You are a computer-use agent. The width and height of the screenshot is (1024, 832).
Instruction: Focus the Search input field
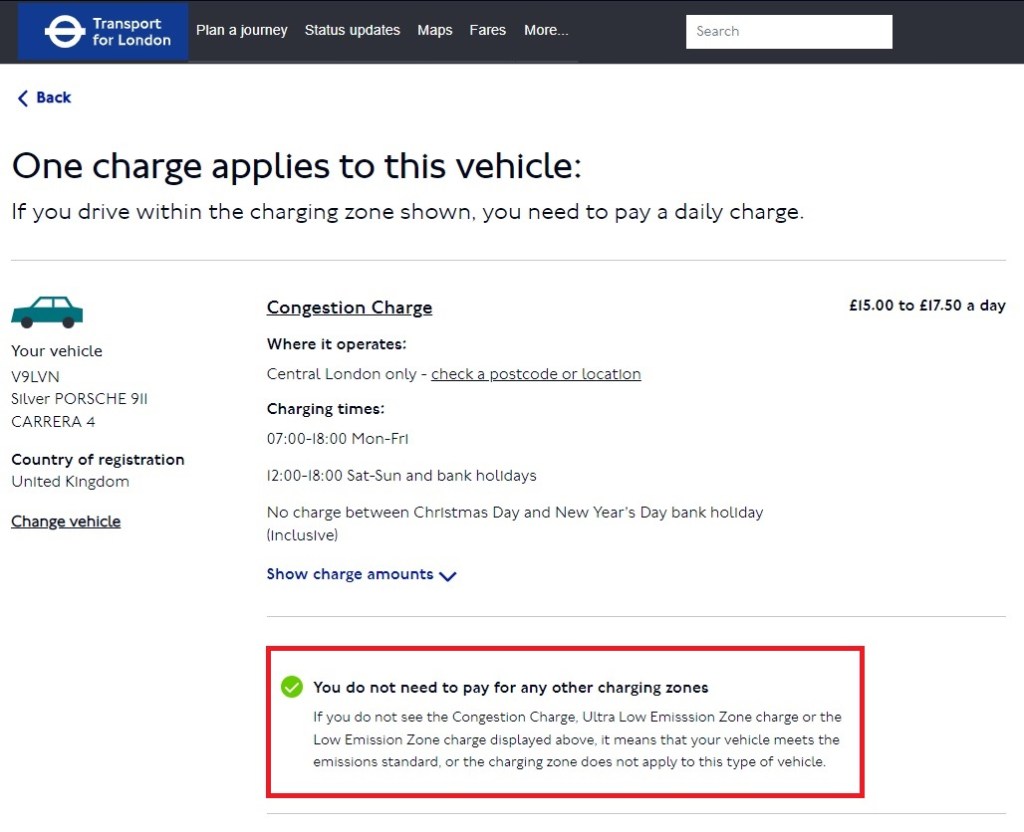pos(788,31)
